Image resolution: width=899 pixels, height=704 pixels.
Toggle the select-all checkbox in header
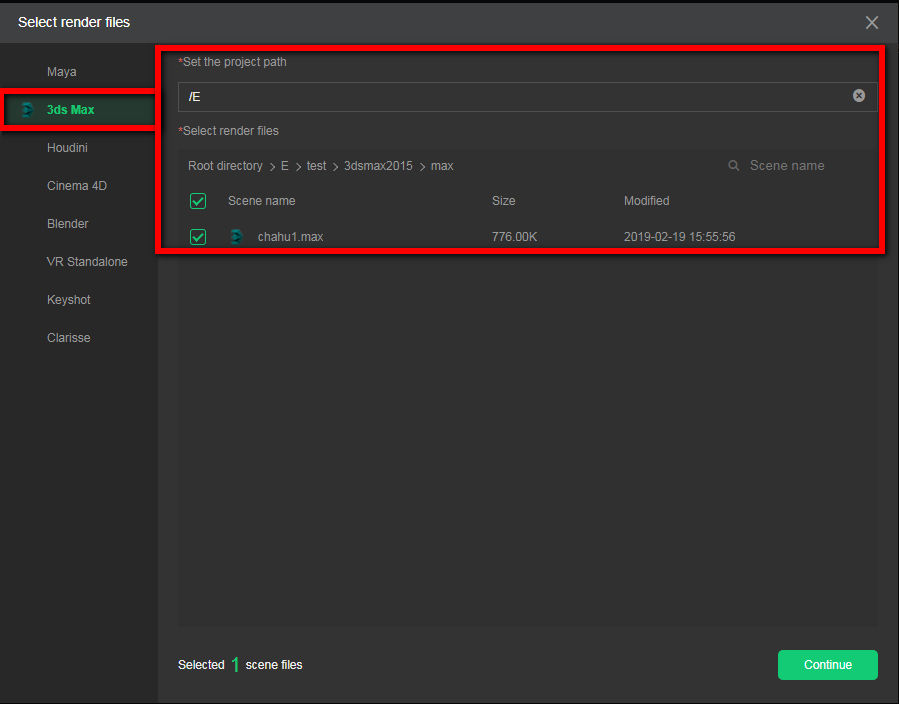(x=198, y=201)
